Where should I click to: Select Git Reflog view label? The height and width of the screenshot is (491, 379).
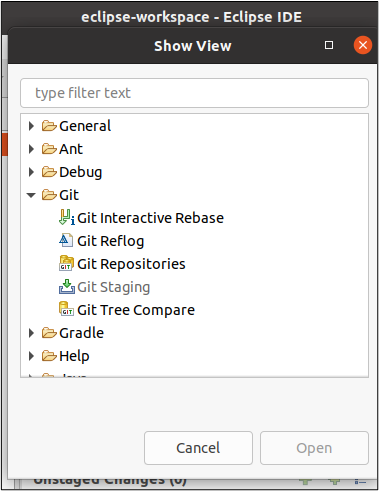coord(111,241)
